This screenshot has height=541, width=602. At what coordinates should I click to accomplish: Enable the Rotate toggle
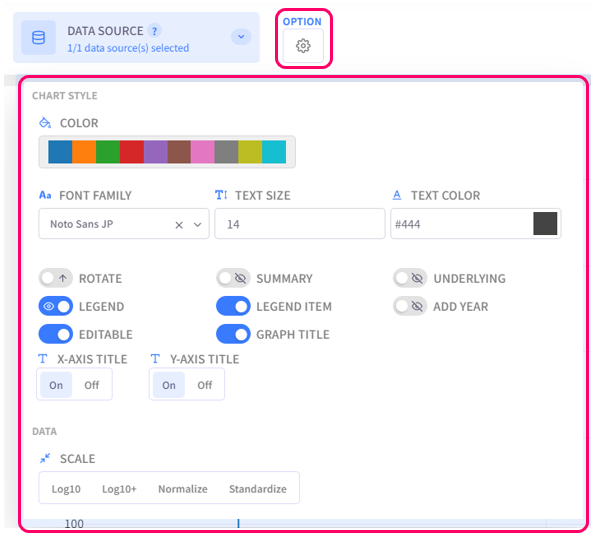[56, 278]
